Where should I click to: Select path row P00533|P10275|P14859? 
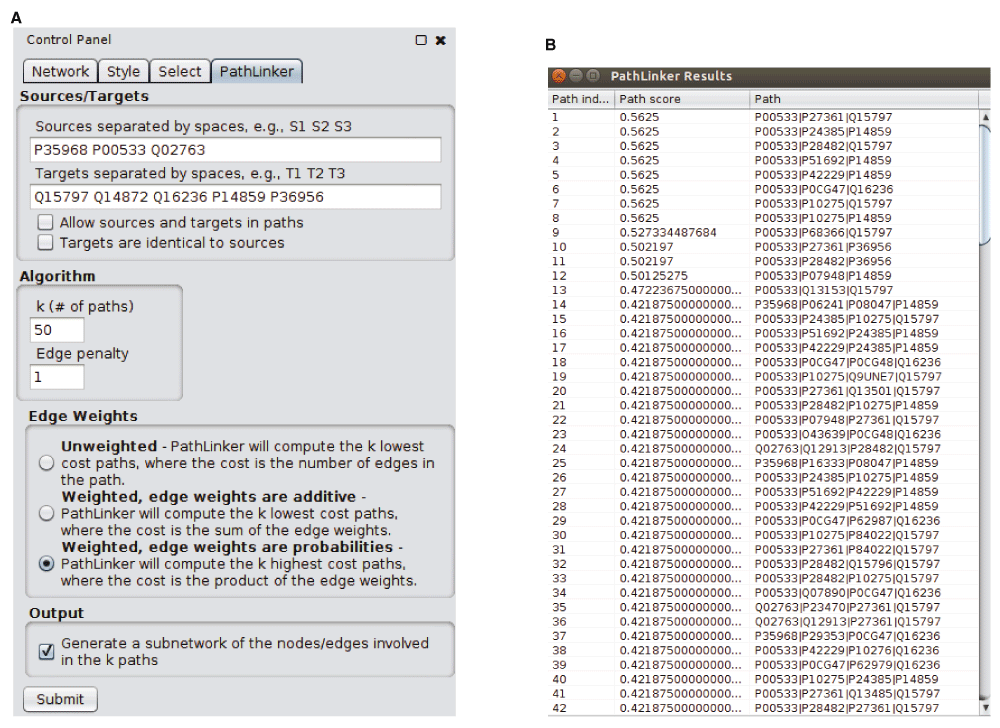(x=763, y=218)
